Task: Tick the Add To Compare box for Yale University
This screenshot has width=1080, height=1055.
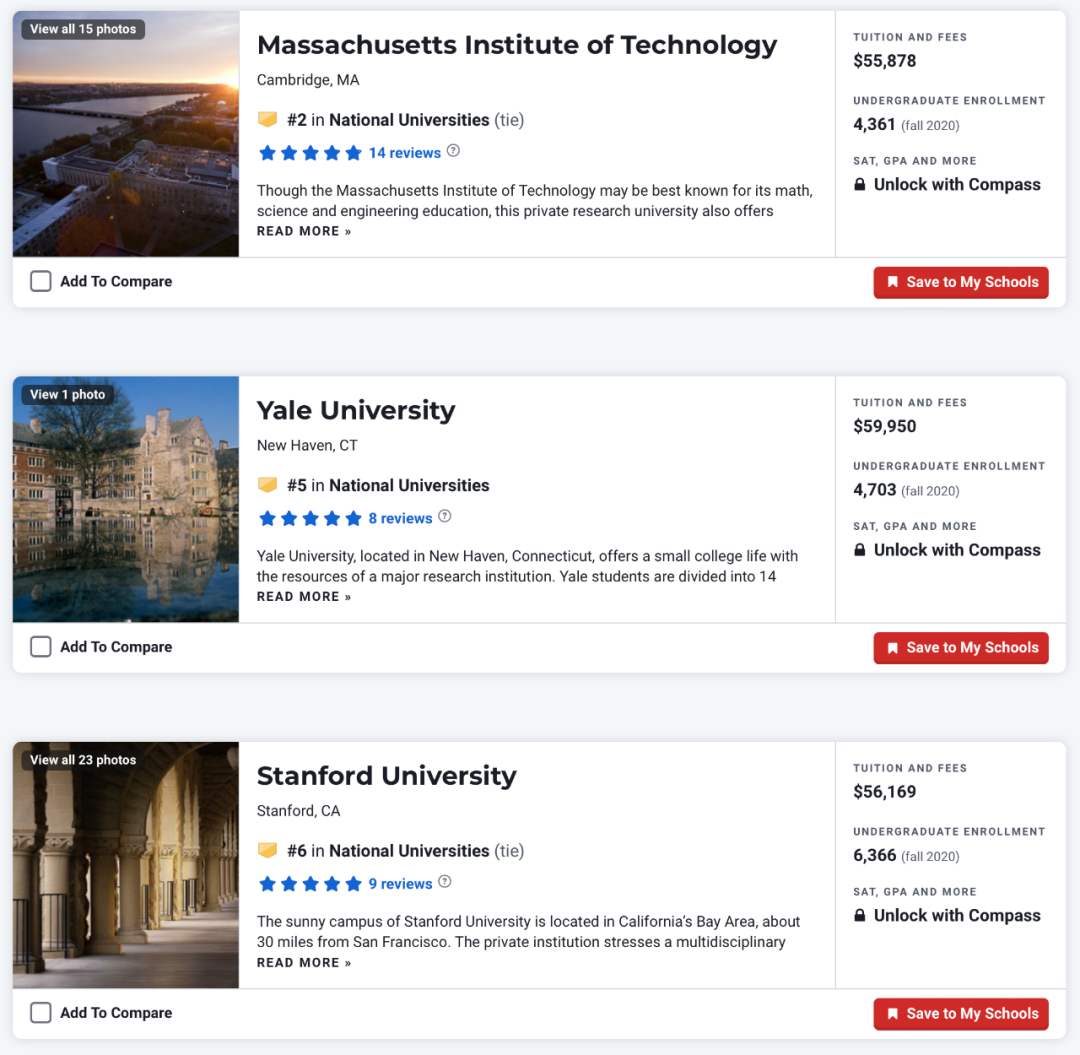Action: click(40, 647)
